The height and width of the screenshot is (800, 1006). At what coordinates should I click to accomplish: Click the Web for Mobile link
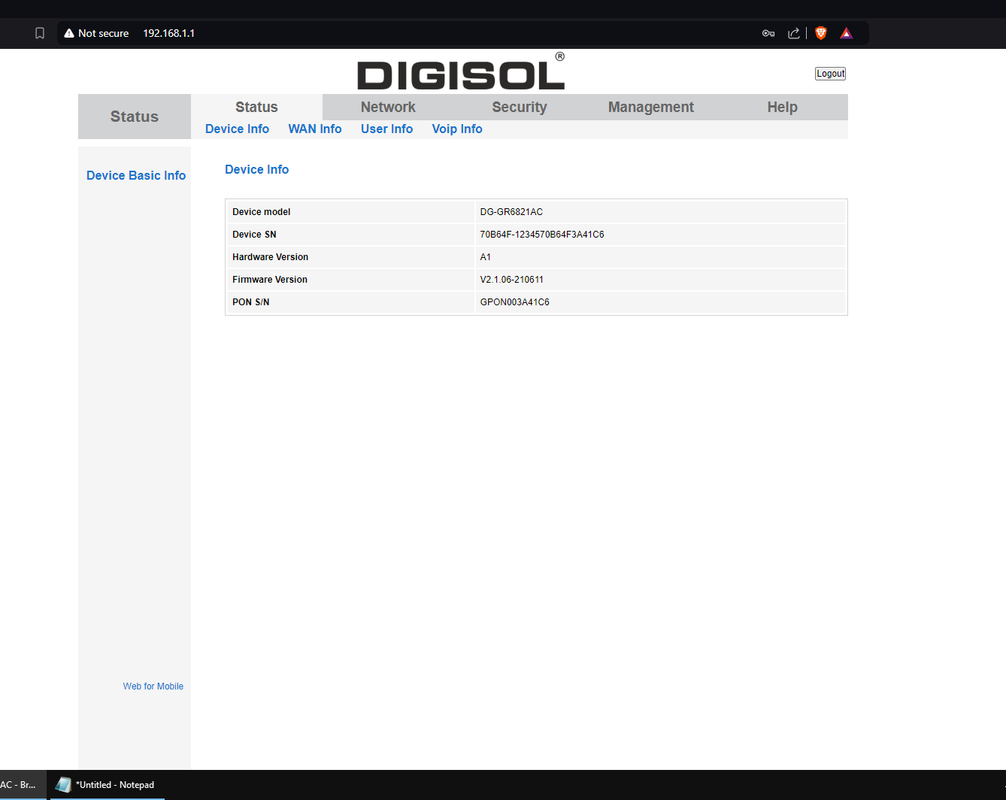[x=153, y=686]
